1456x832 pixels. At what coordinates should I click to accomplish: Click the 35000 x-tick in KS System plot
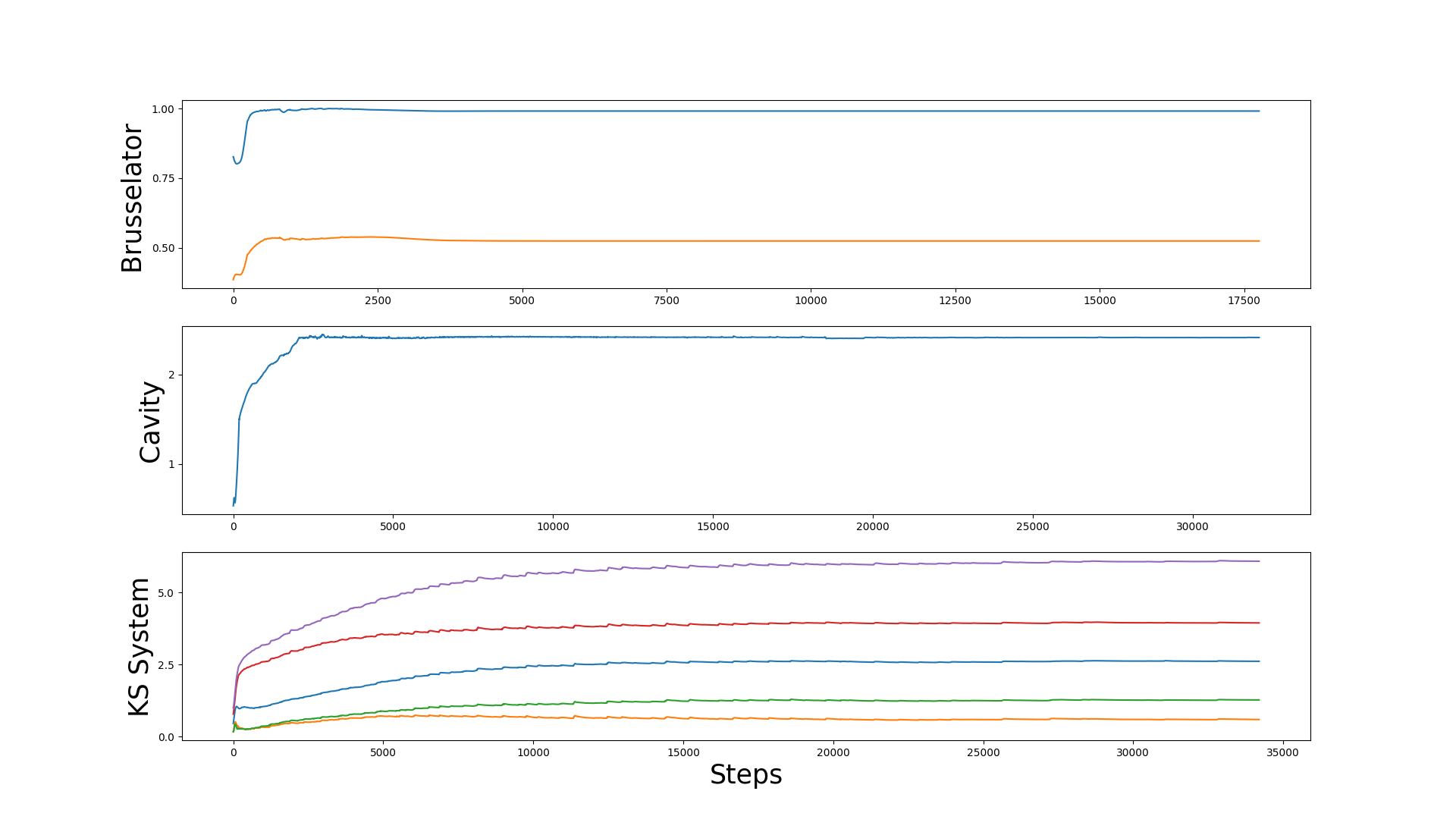click(x=1283, y=752)
